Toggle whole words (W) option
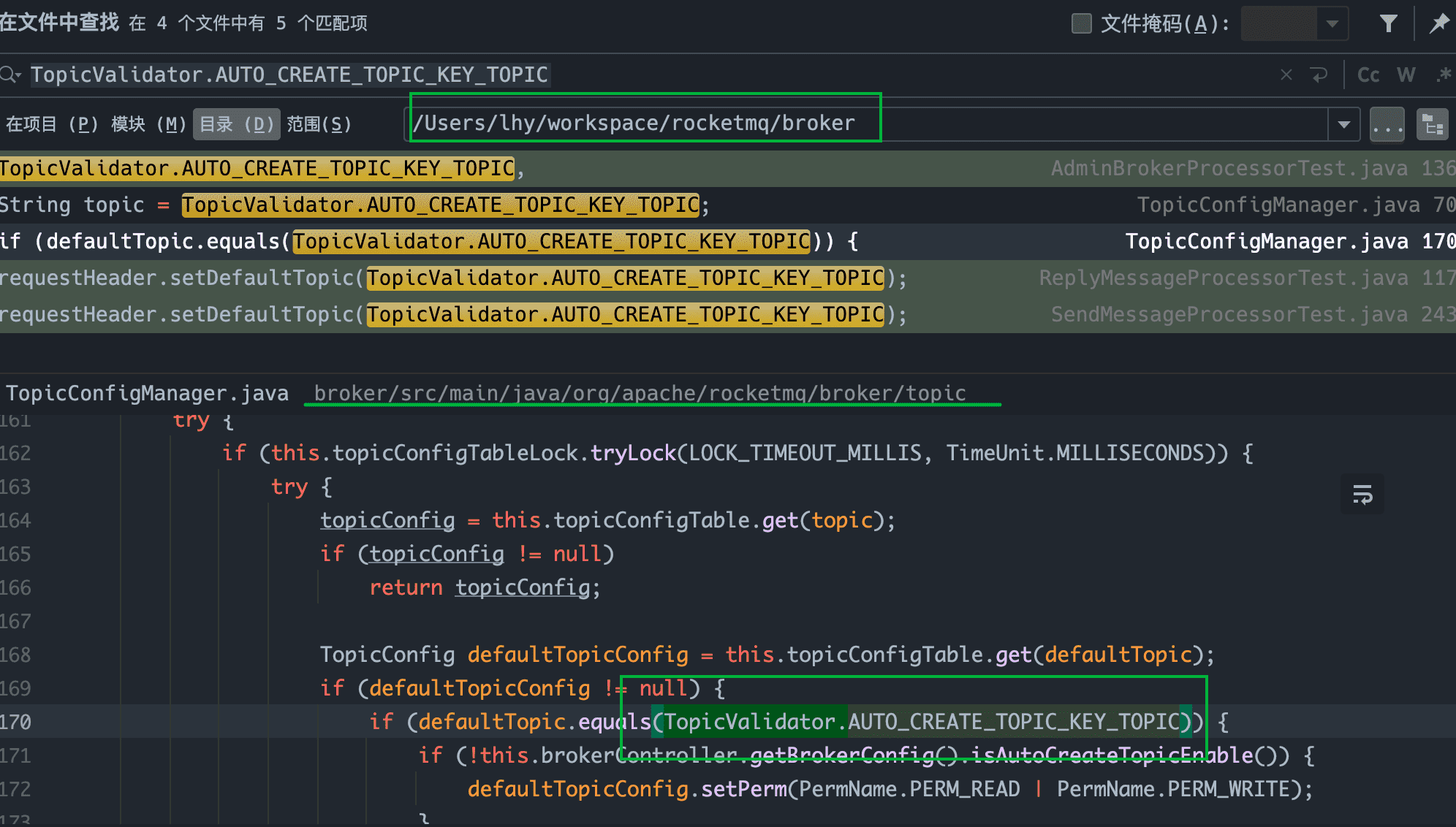Image resolution: width=1456 pixels, height=827 pixels. (1406, 75)
